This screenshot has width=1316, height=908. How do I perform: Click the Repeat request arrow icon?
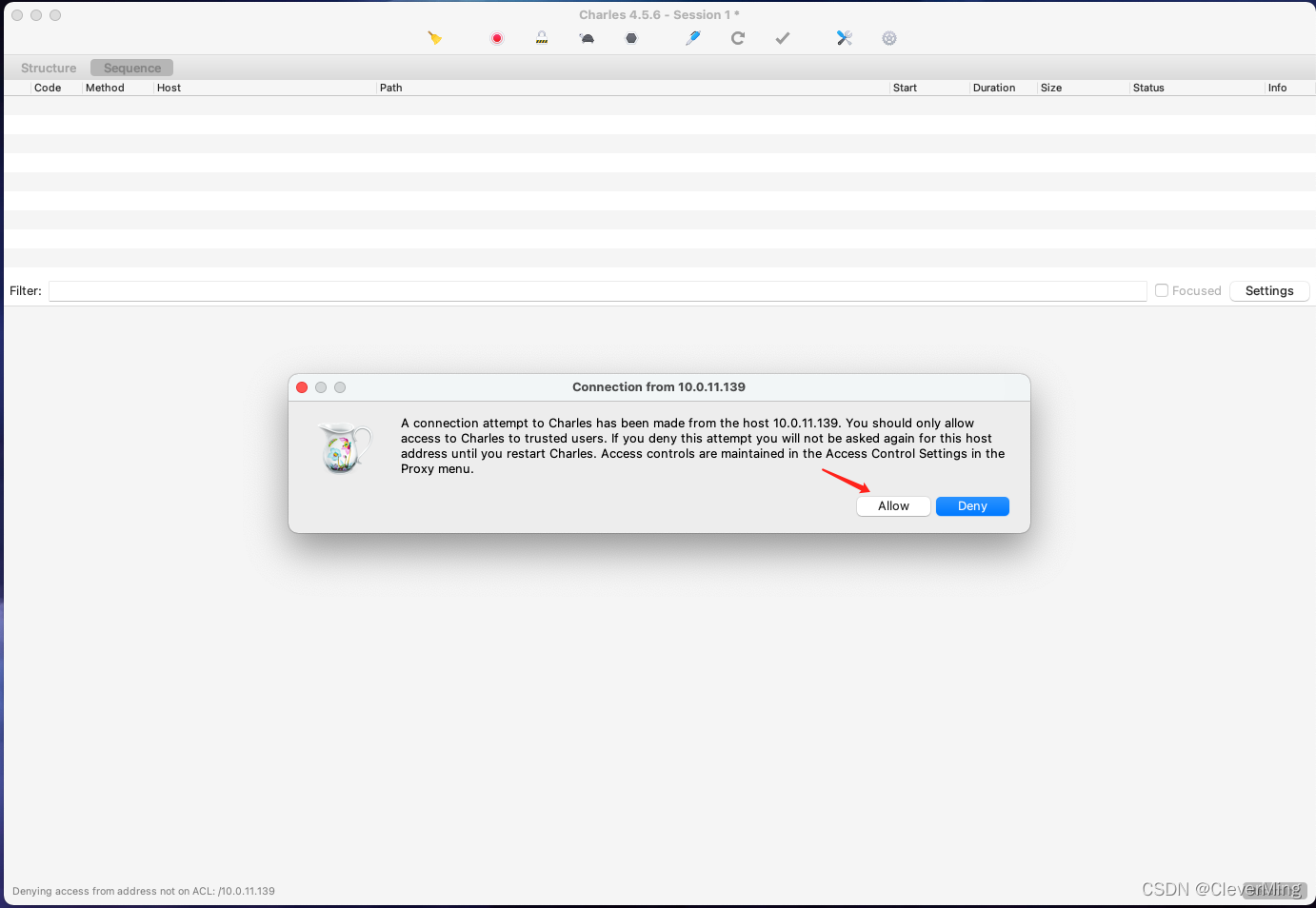pos(738,38)
